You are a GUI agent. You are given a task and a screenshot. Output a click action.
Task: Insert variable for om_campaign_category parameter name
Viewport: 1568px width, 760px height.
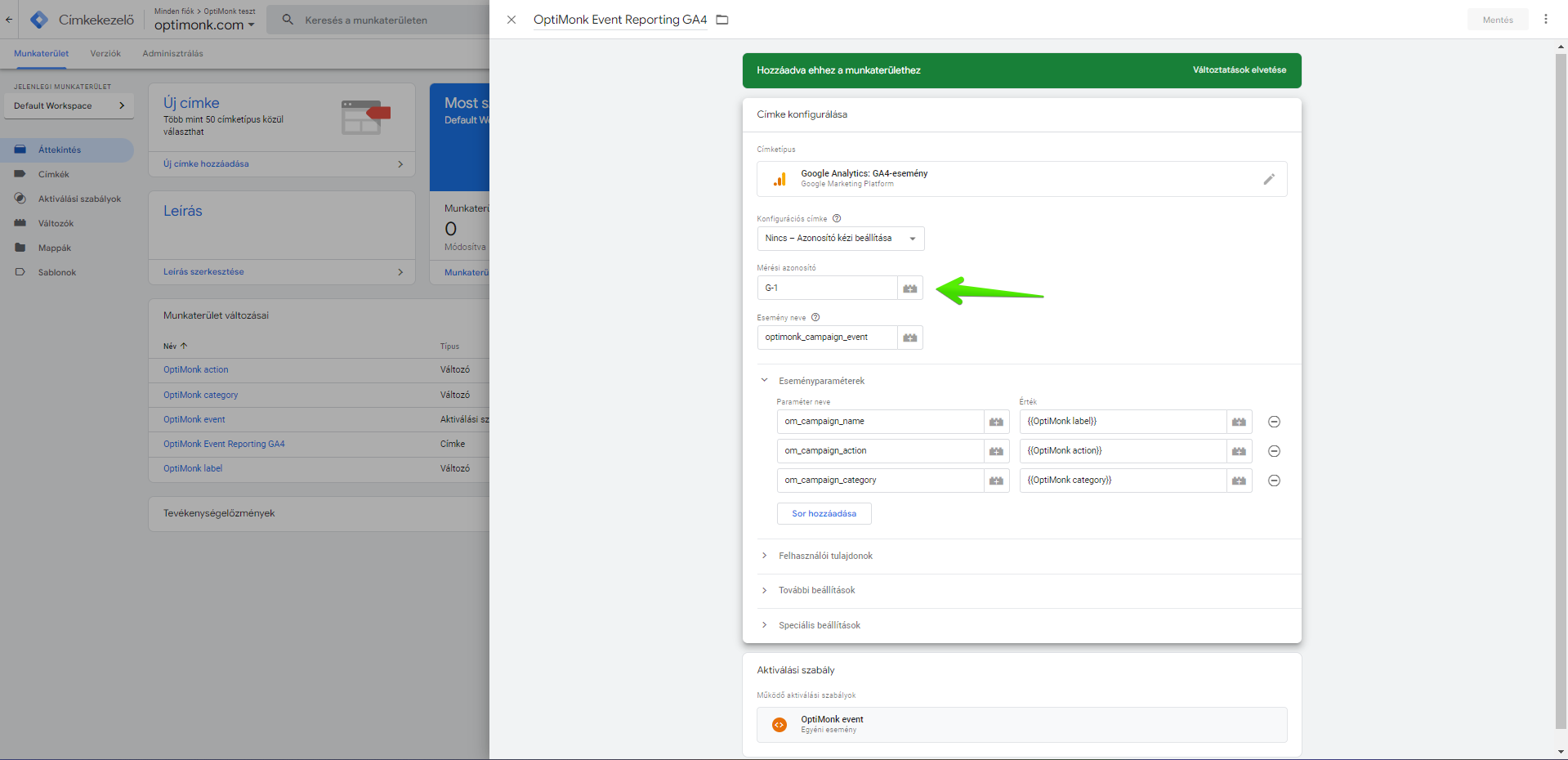[x=997, y=481]
